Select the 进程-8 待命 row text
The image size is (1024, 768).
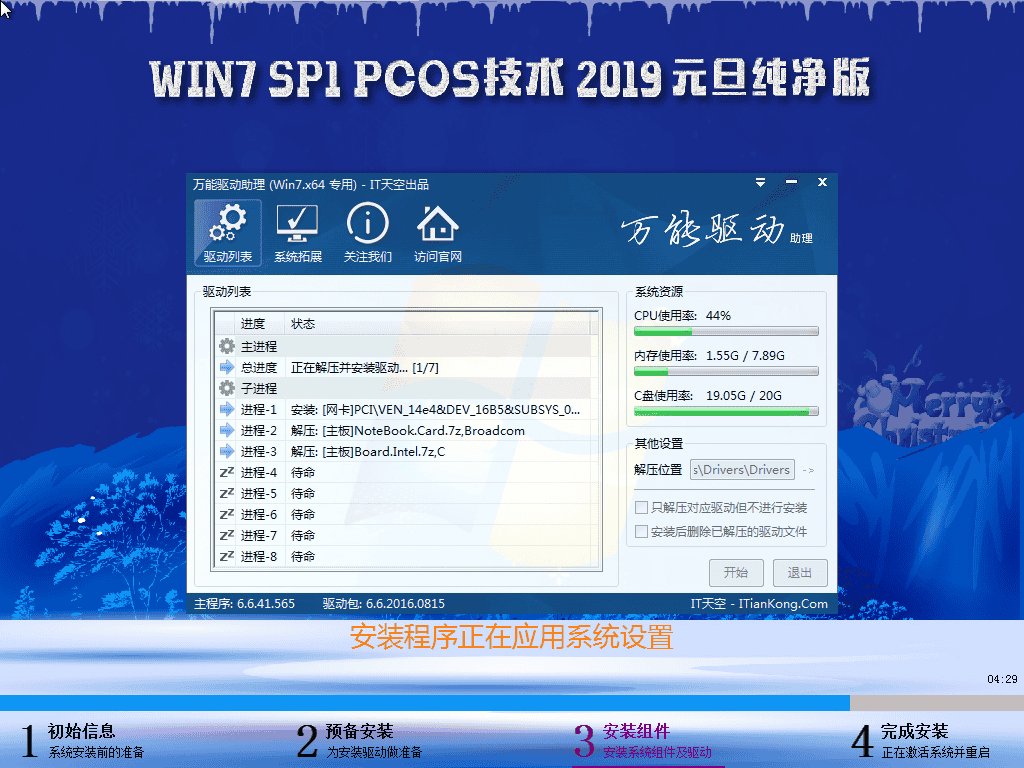[302, 556]
